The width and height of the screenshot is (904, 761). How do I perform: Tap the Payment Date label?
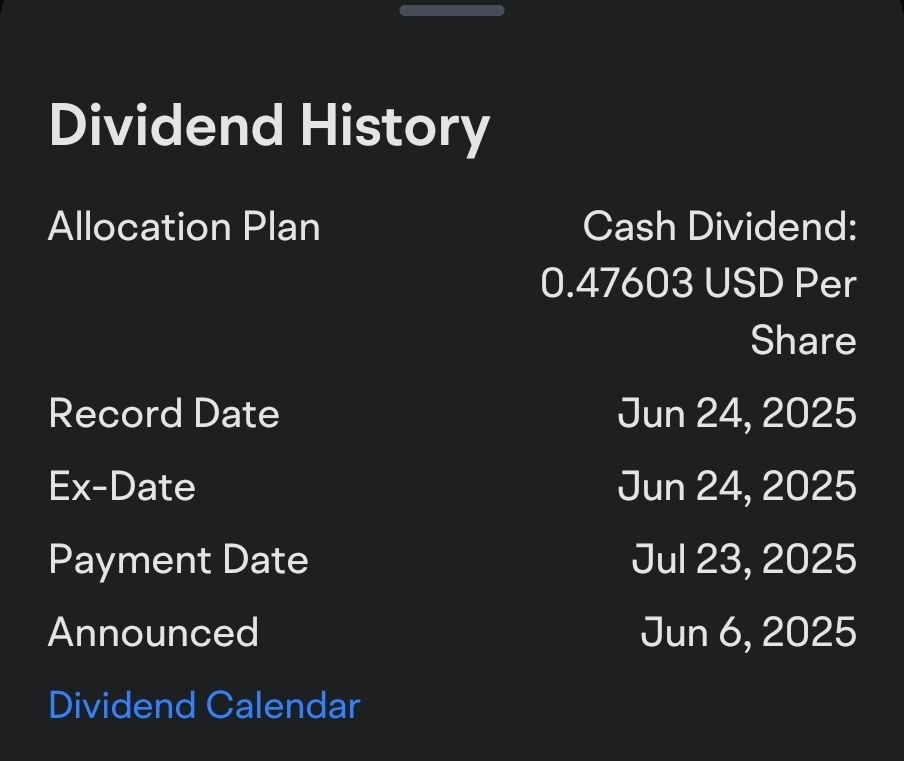point(179,560)
